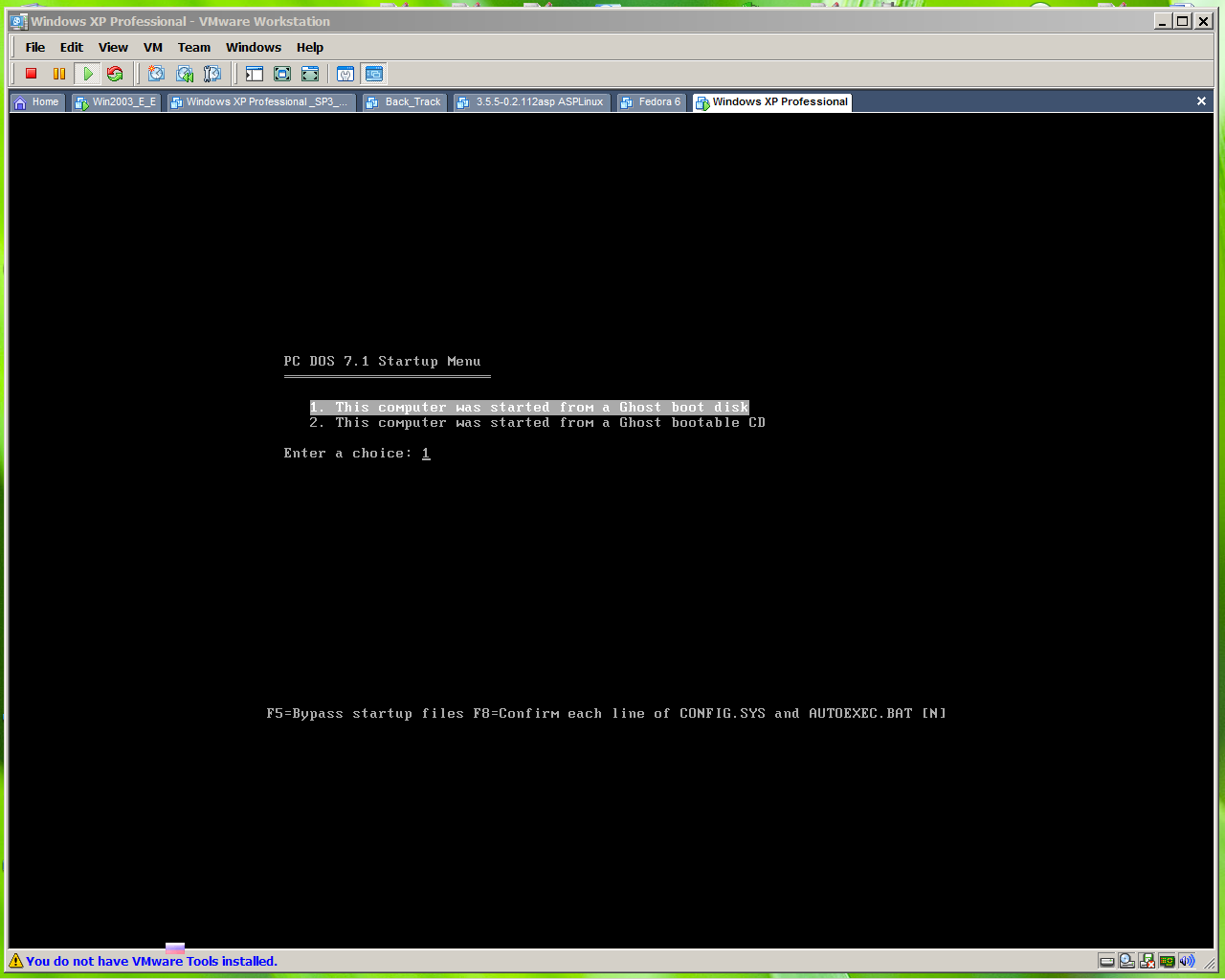1225x980 pixels.
Task: Suspend the virtual machine with the pause icon
Action: [x=59, y=74]
